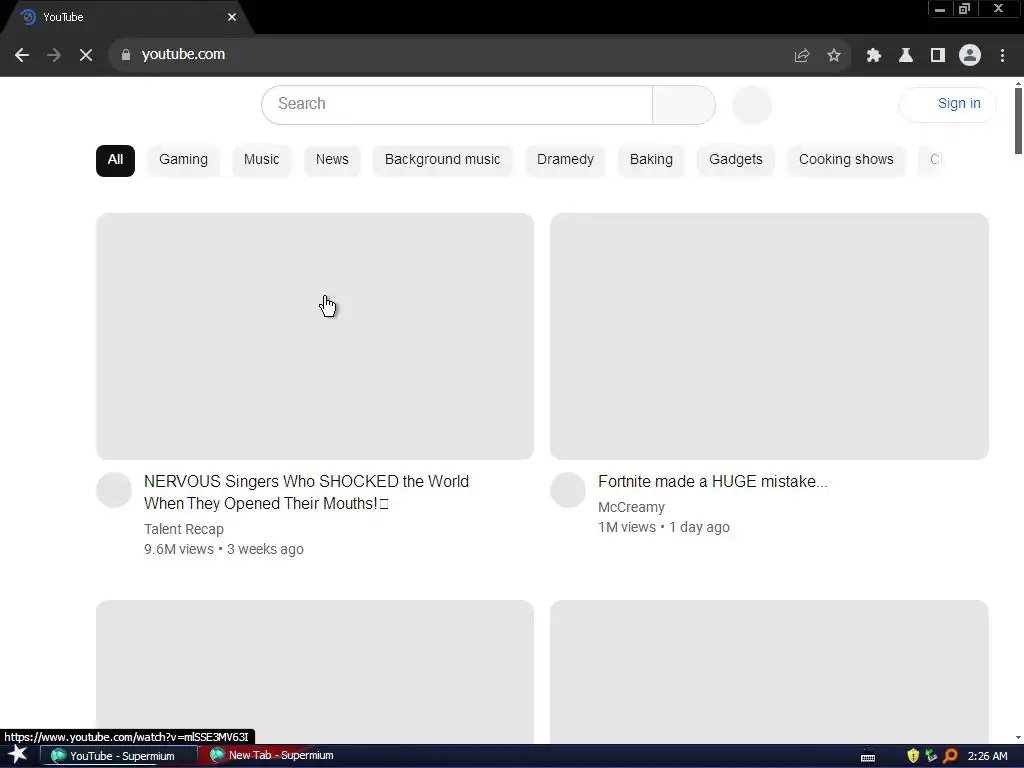Toggle the browser side panel

point(938,56)
